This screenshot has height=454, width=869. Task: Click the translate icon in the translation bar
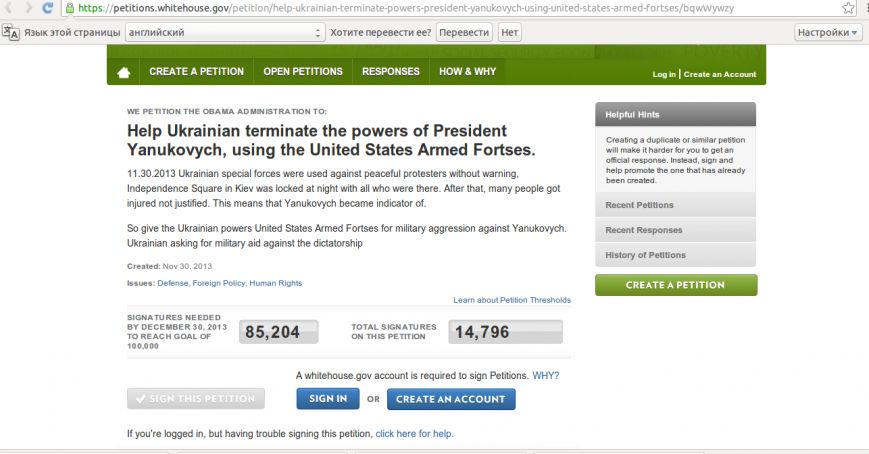pyautogui.click(x=10, y=32)
